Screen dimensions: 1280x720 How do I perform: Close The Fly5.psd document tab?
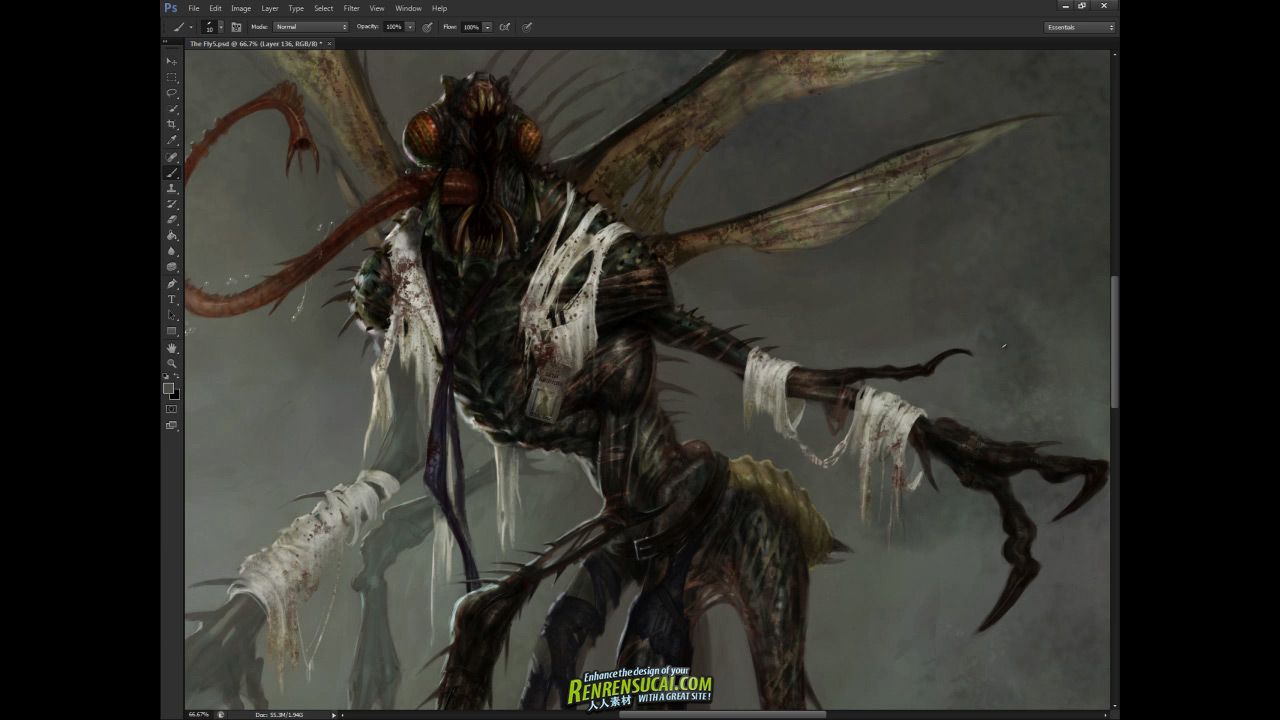point(330,44)
